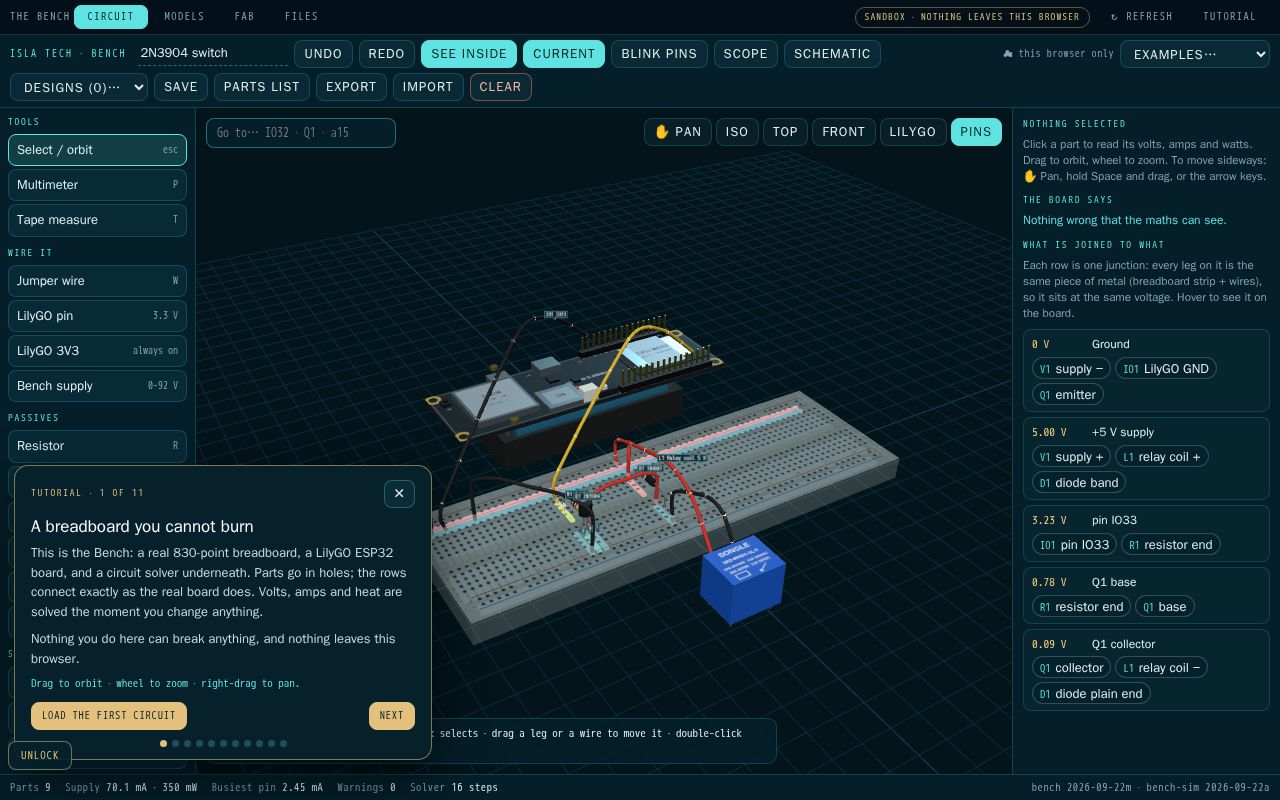
Task: Open the PARTS LIST
Action: click(262, 87)
